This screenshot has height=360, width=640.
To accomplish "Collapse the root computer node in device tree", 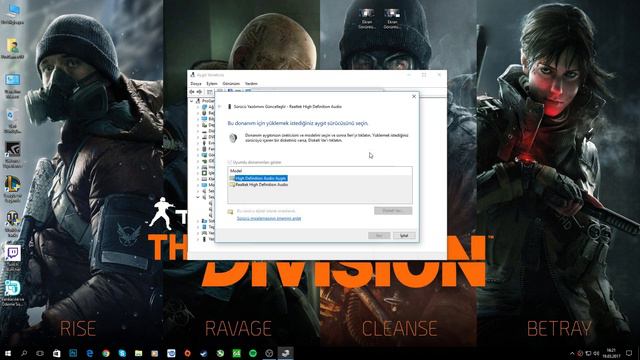I will click(192, 100).
